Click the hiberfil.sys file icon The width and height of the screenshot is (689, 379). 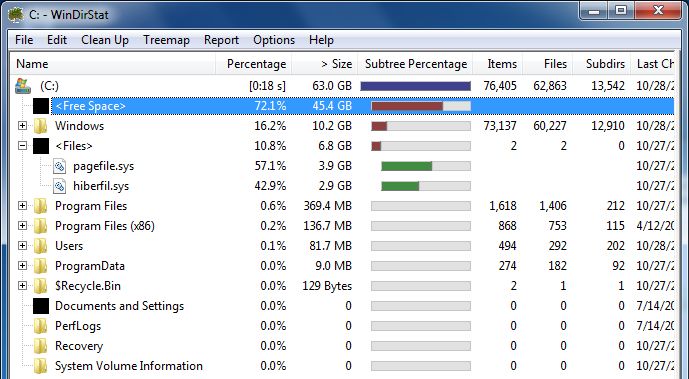point(60,186)
